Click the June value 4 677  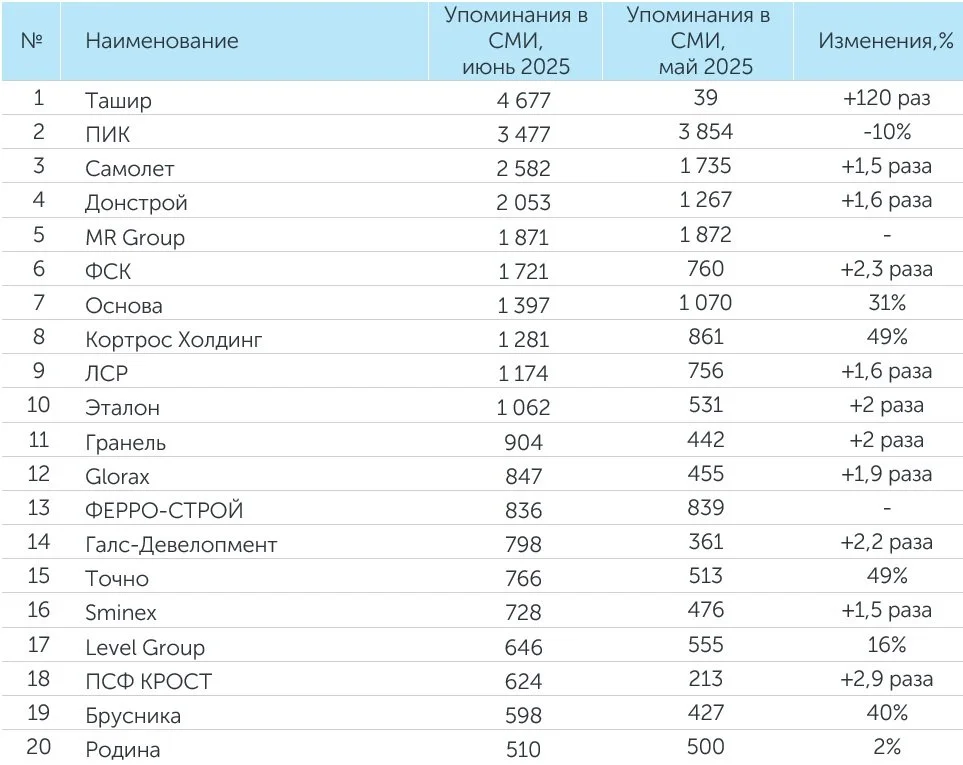[x=523, y=100]
